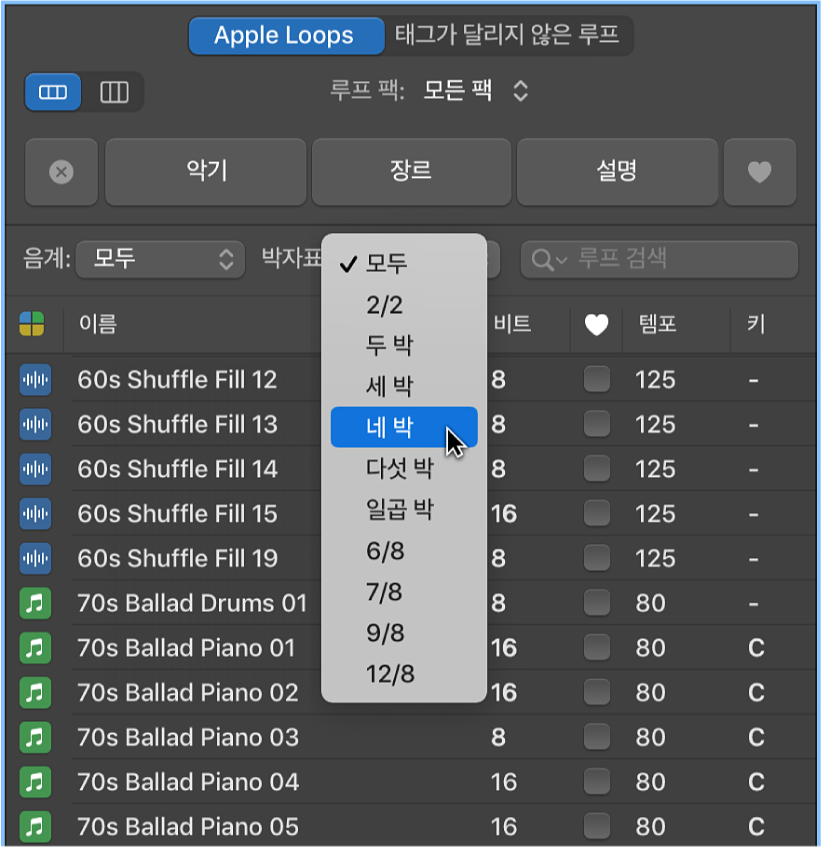The image size is (822, 849).
Task: Click the 악기 instrument button
Action: 206,172
